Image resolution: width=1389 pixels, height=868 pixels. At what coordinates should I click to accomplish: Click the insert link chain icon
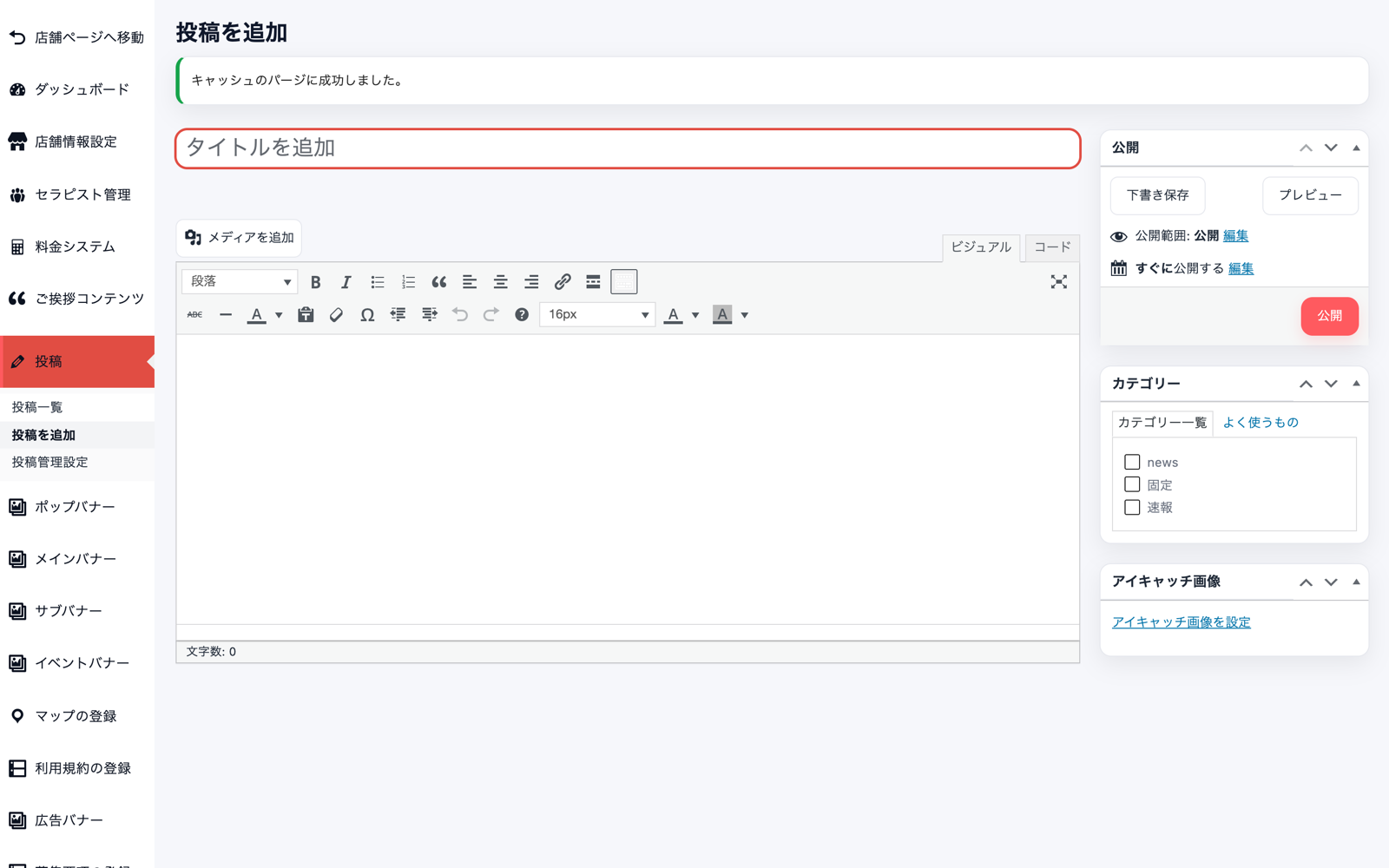(563, 282)
